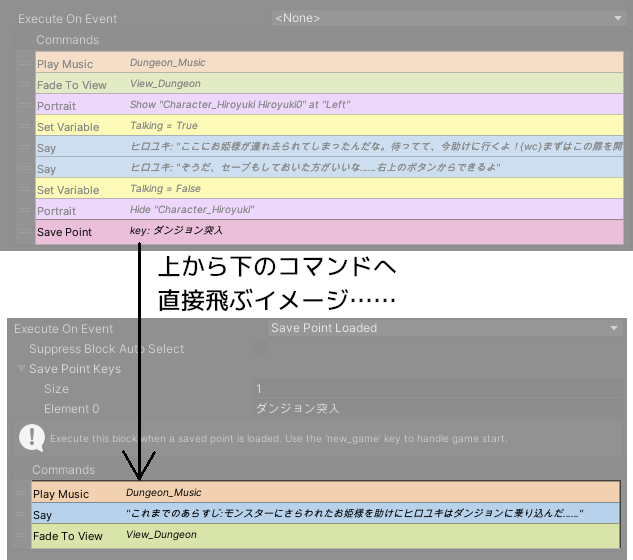Select the Set Variable Talking = False command
The image size is (633, 560).
coord(329,189)
